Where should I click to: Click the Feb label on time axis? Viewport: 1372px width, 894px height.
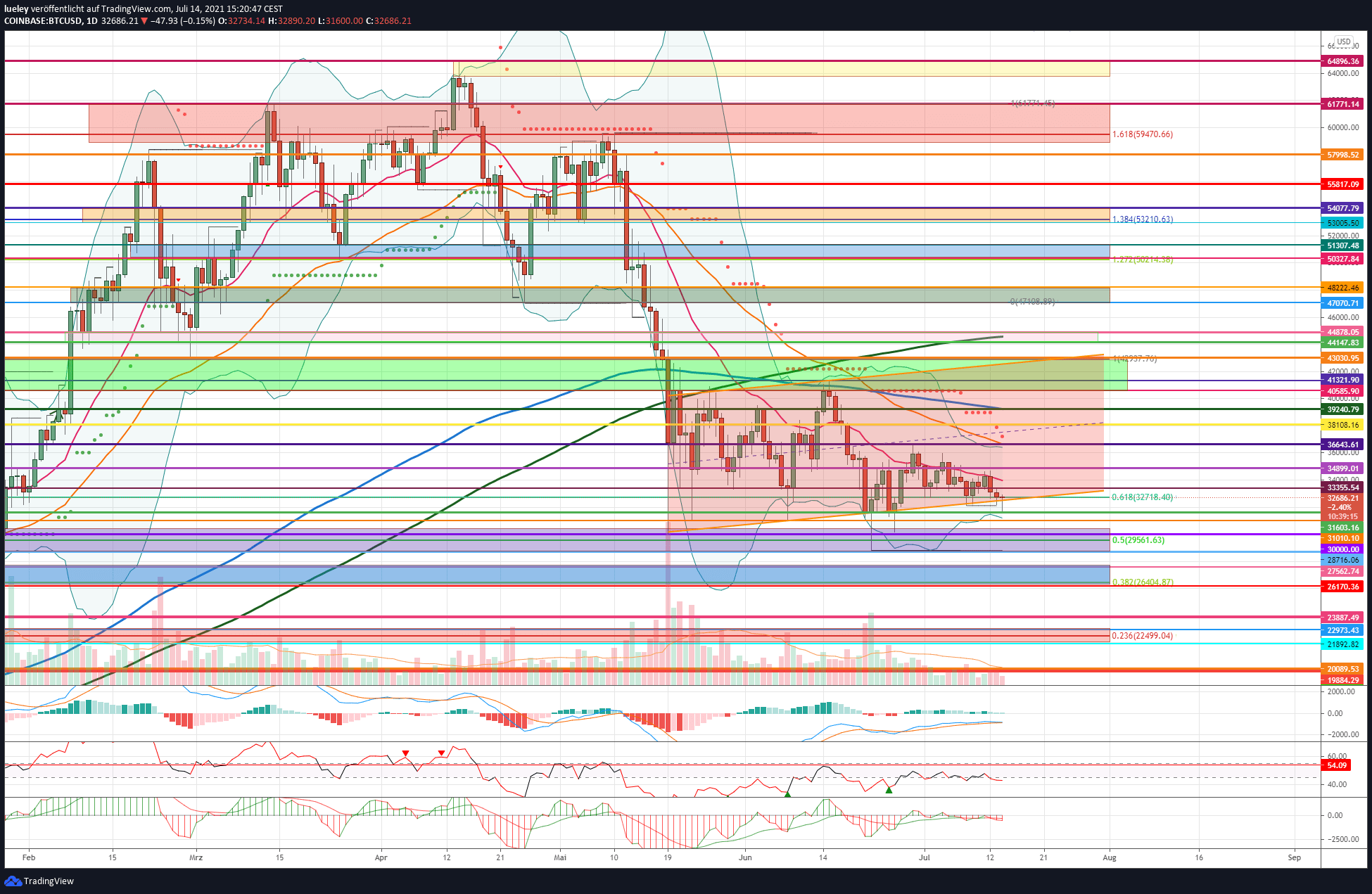28,857
